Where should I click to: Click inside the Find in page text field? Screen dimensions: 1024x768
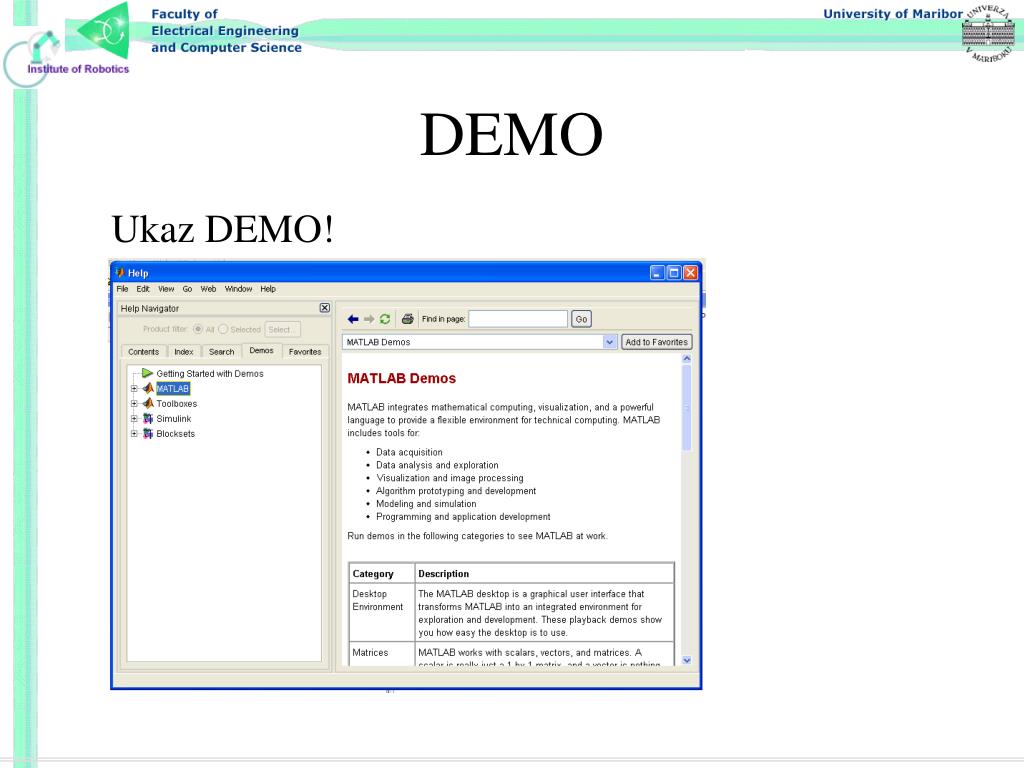point(518,319)
